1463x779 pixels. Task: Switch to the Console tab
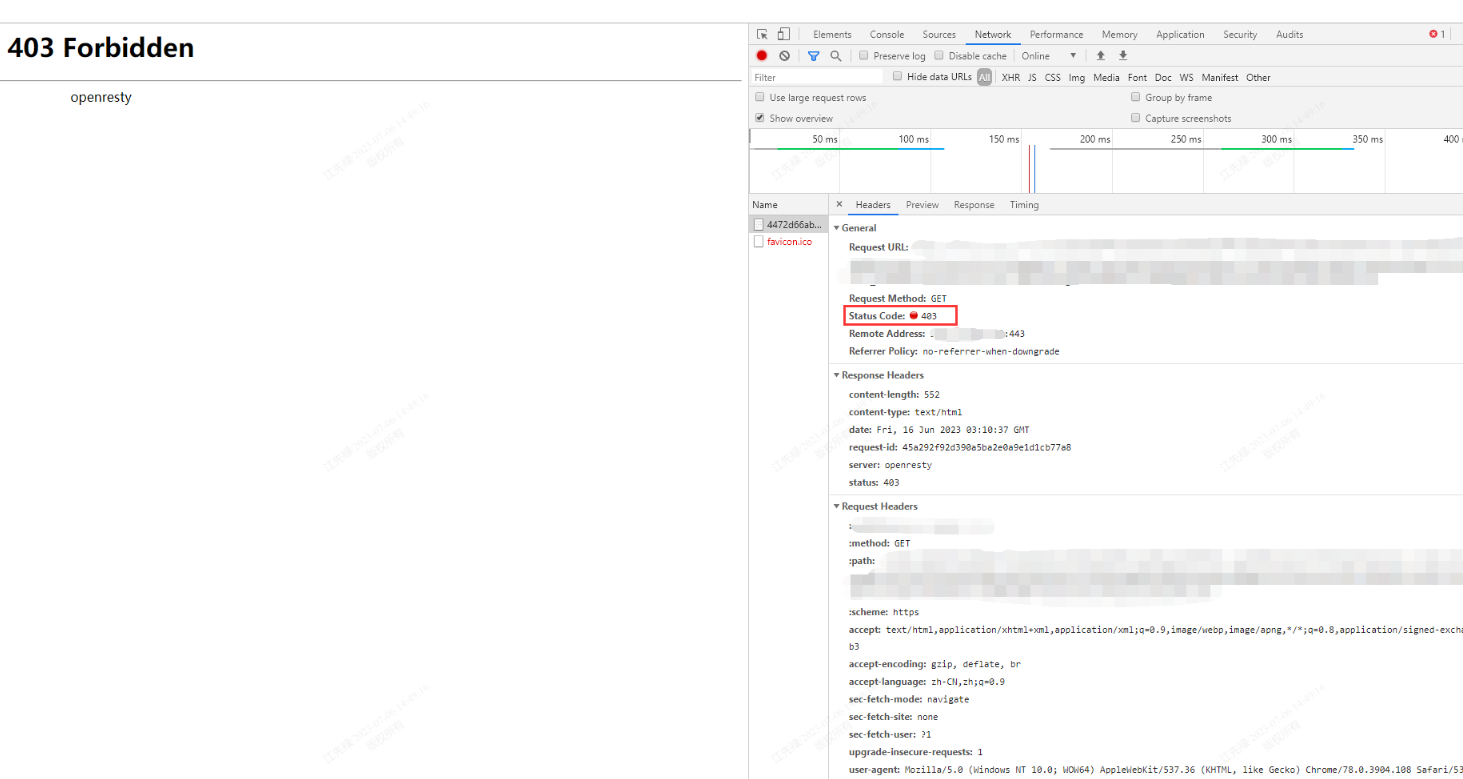coord(887,34)
